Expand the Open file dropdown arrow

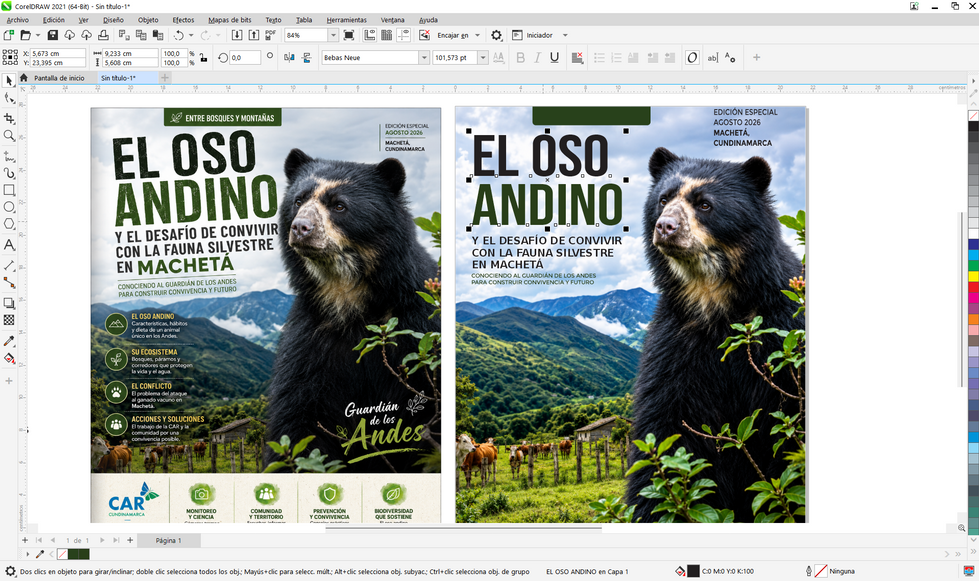click(x=37, y=36)
